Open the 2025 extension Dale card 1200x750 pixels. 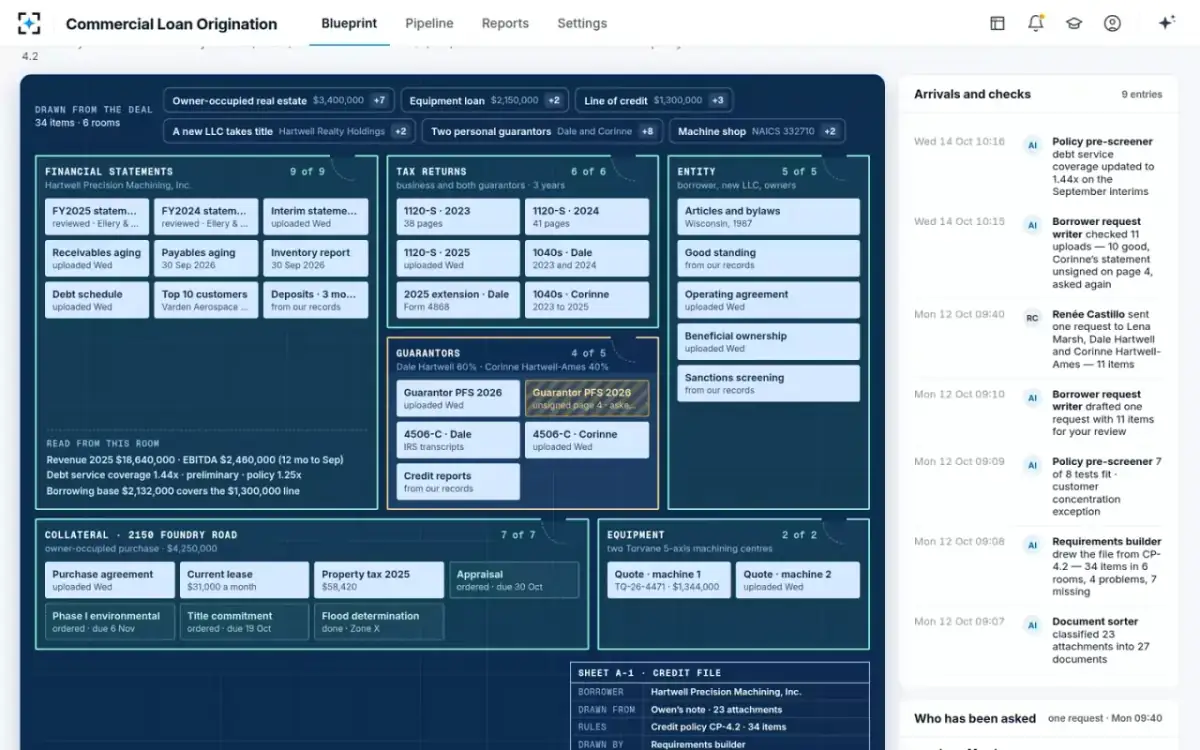coord(458,300)
